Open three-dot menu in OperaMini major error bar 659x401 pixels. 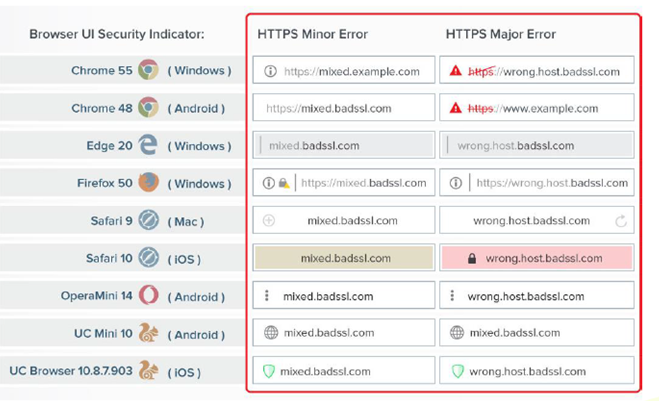[x=453, y=296]
